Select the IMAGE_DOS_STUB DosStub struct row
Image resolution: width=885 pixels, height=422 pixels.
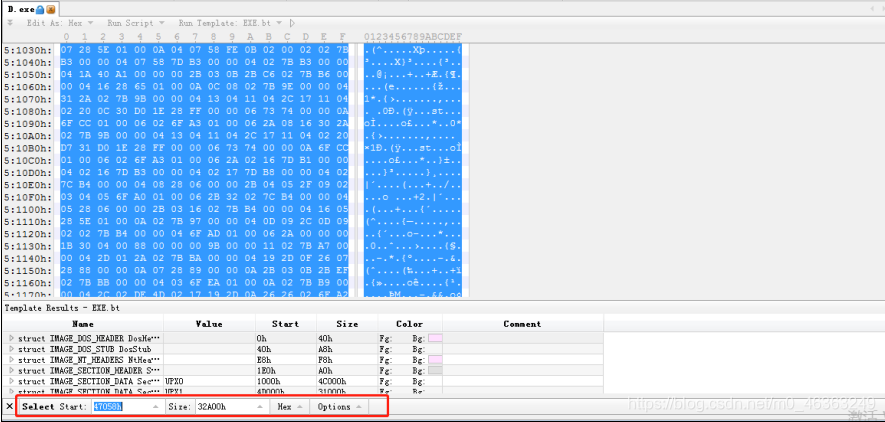tap(303, 349)
